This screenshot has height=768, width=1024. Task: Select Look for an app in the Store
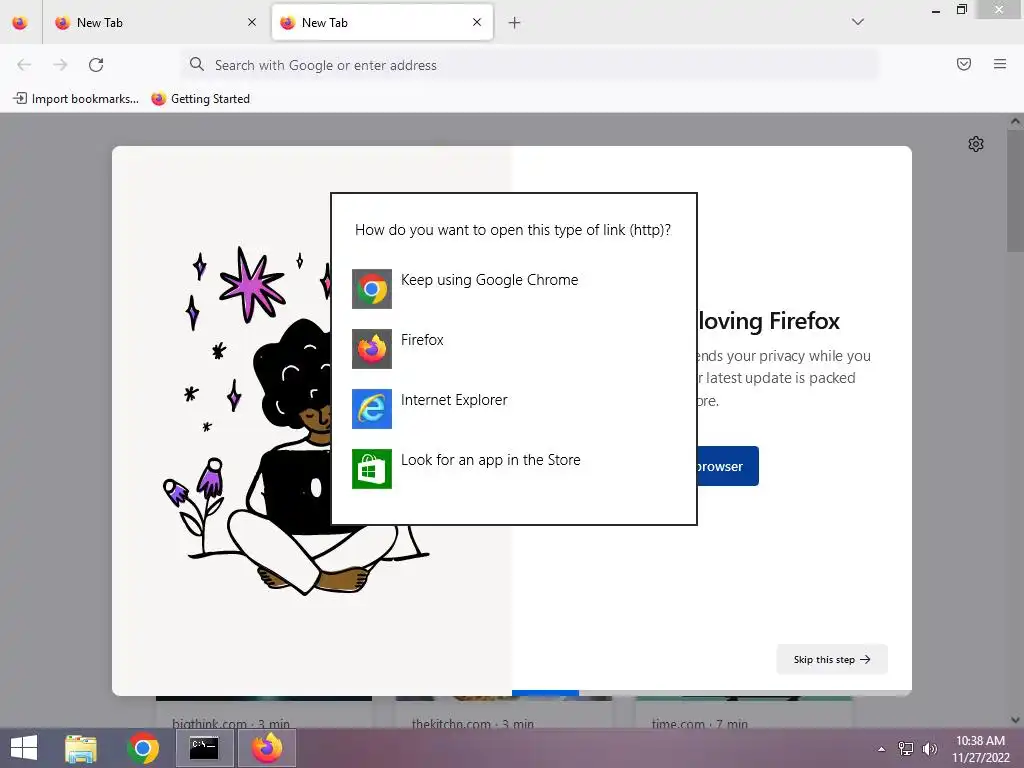tap(514, 468)
